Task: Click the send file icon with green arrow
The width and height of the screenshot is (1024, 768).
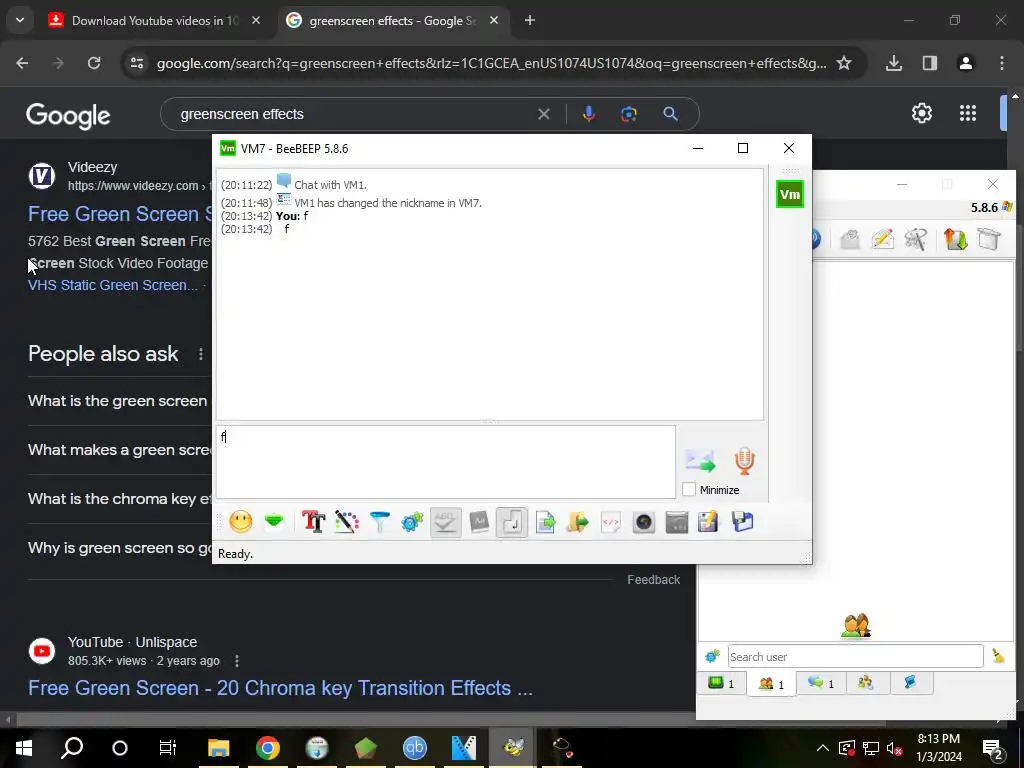Action: (x=545, y=522)
